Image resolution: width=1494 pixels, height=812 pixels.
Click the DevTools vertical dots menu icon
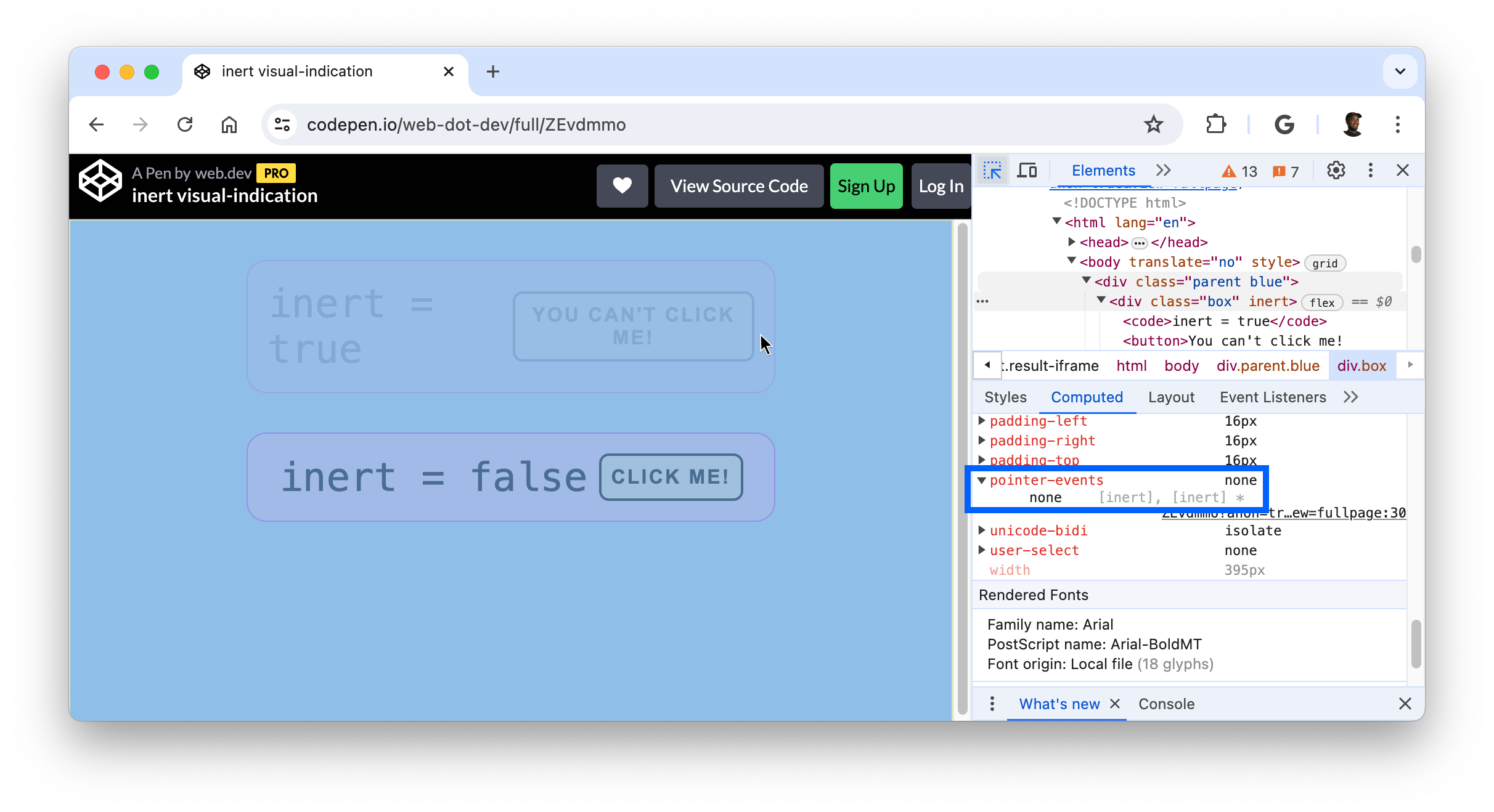click(x=1370, y=170)
